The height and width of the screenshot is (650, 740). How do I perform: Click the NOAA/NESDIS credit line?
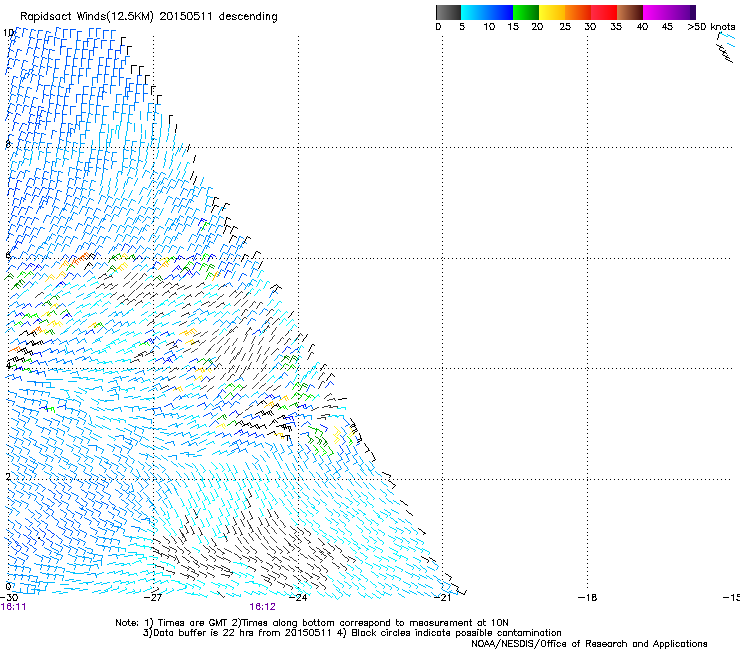589,644
